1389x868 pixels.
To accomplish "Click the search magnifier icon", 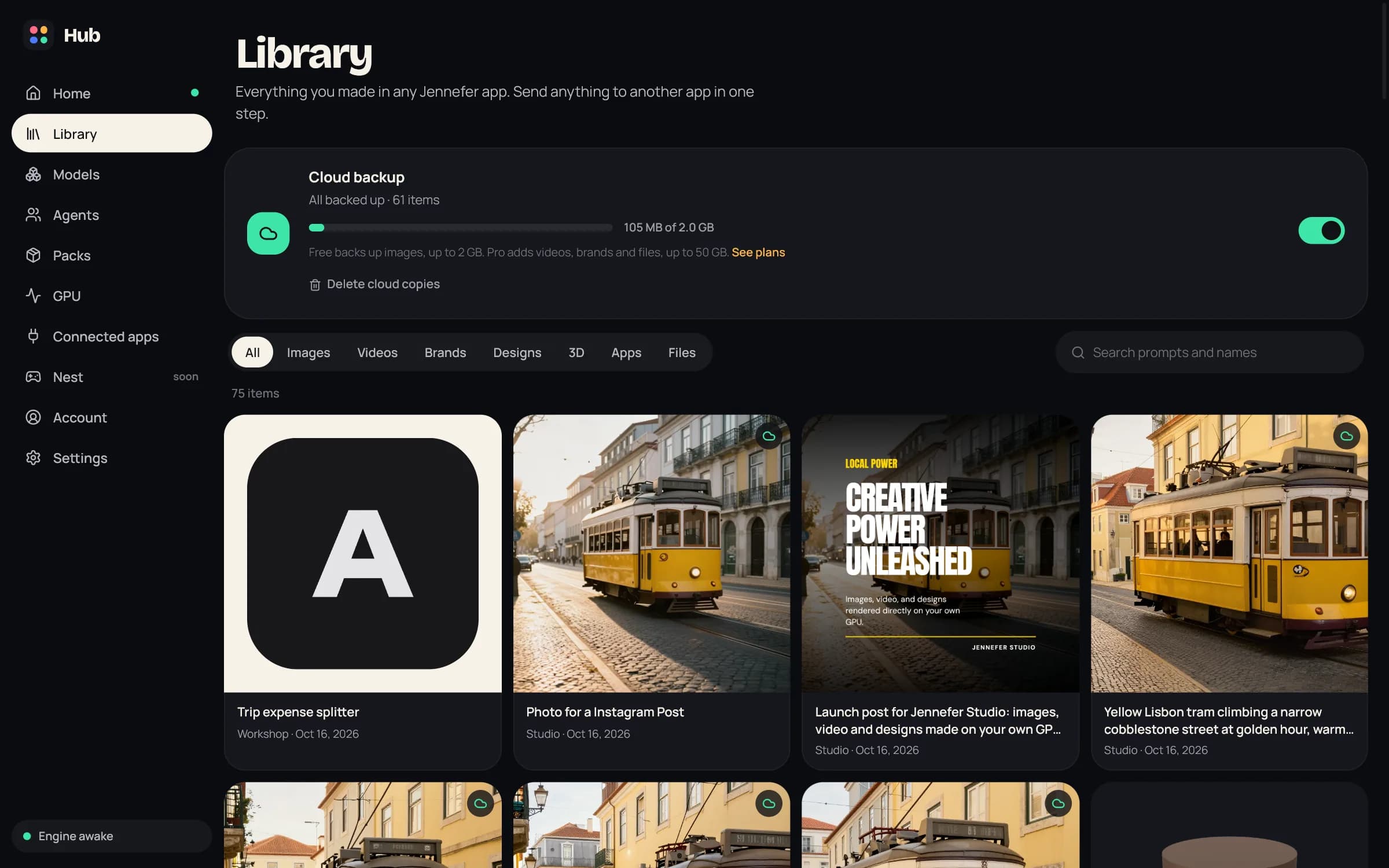I will pyautogui.click(x=1078, y=352).
